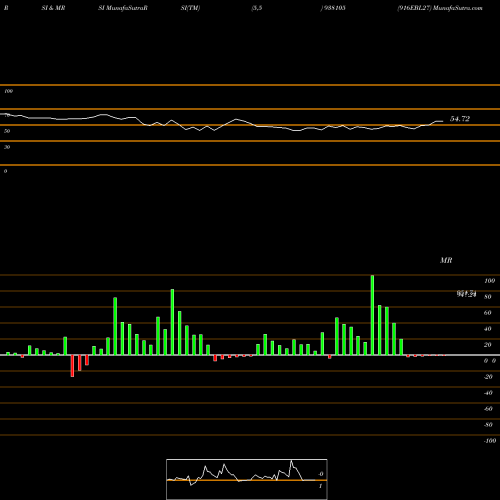Click the 50 label on RSI left axis

[7, 131]
